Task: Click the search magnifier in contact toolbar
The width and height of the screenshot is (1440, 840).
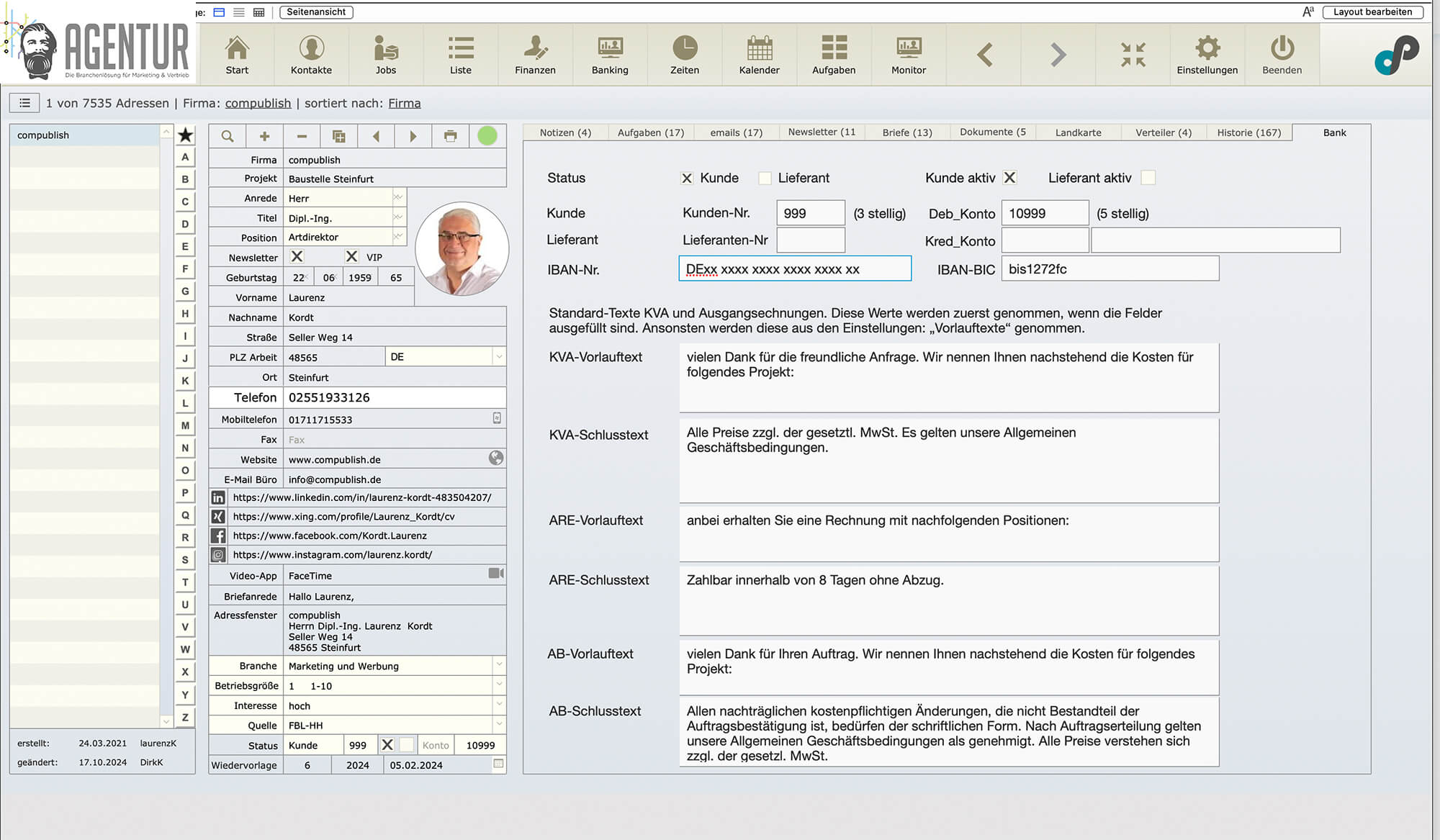Action: pyautogui.click(x=228, y=136)
